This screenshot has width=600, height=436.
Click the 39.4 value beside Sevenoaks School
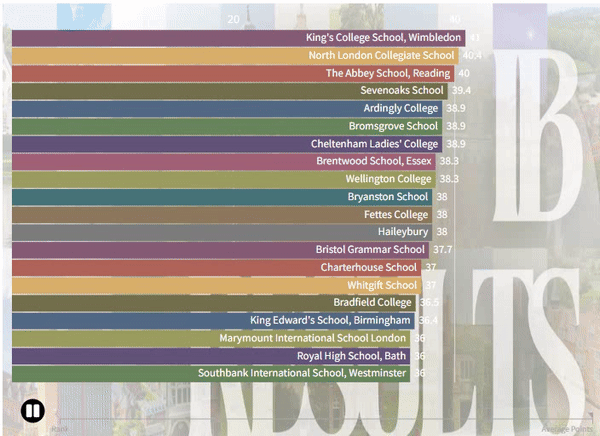pos(461,91)
